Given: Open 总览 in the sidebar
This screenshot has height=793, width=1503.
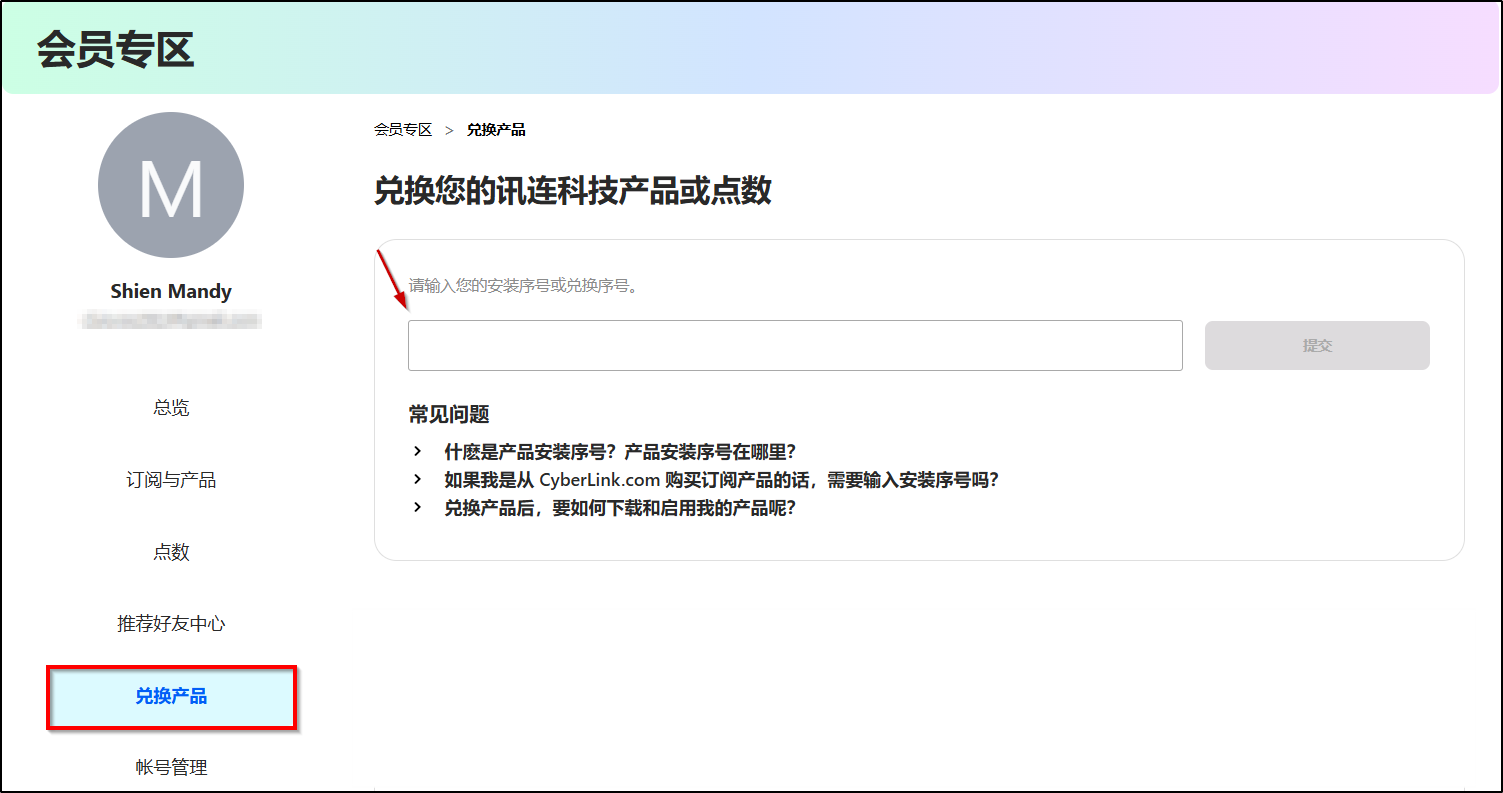Looking at the screenshot, I should [x=171, y=408].
